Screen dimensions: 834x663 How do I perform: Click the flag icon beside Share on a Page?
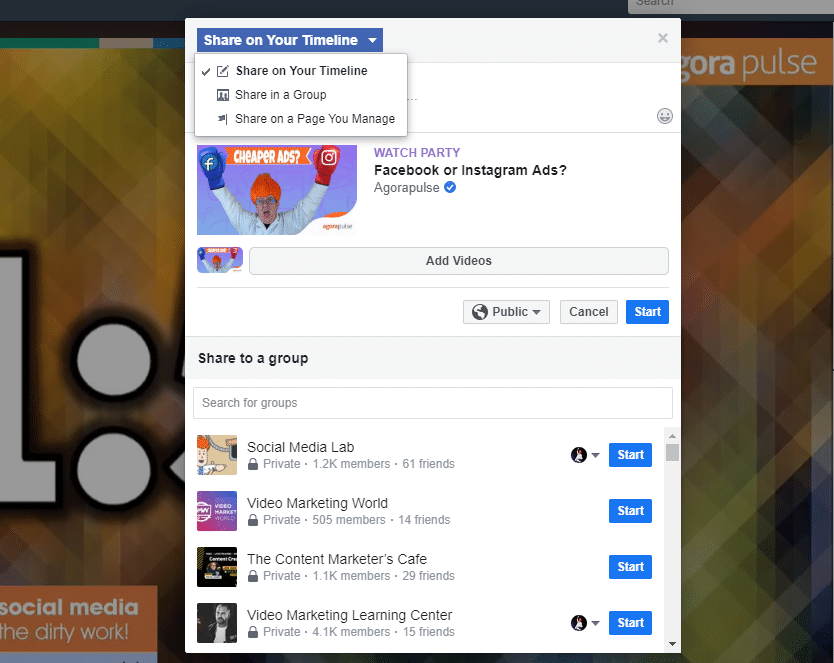[223, 119]
